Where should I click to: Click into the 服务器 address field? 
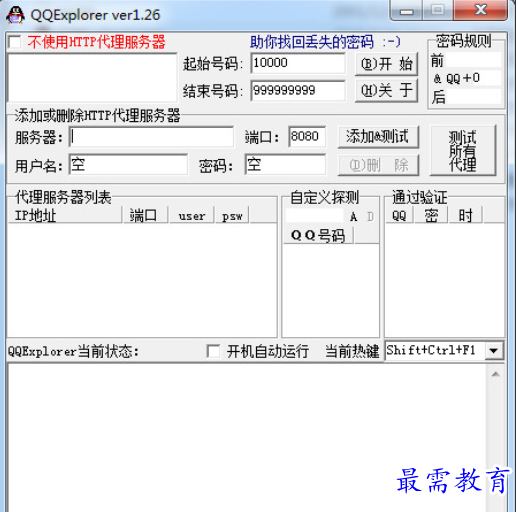(x=151, y=137)
